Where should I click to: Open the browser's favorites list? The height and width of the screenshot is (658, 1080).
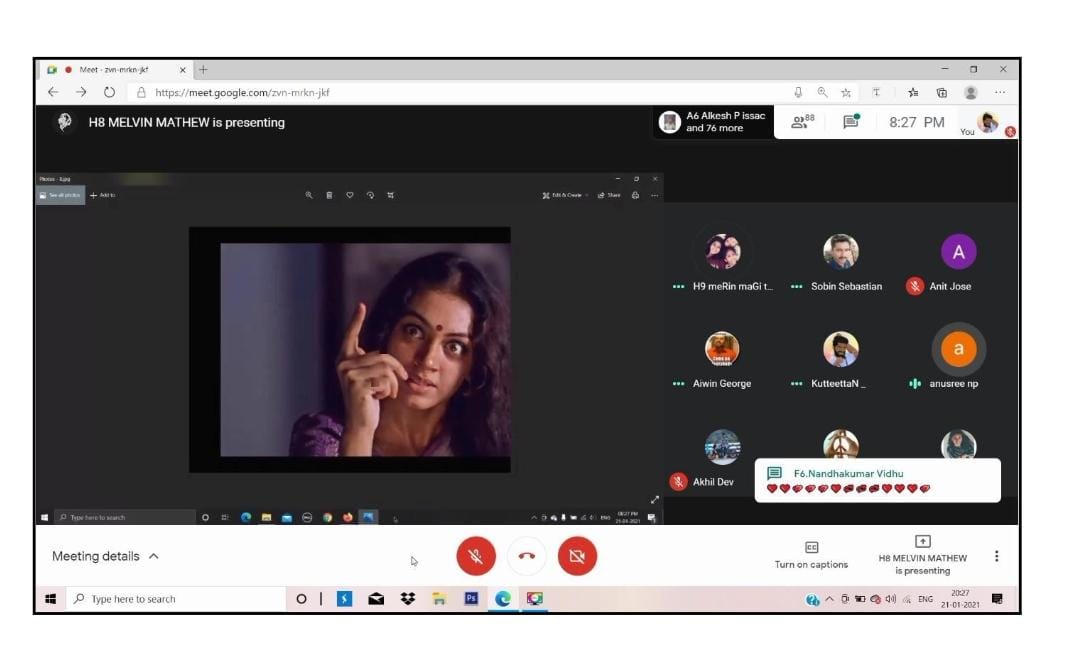(x=913, y=92)
